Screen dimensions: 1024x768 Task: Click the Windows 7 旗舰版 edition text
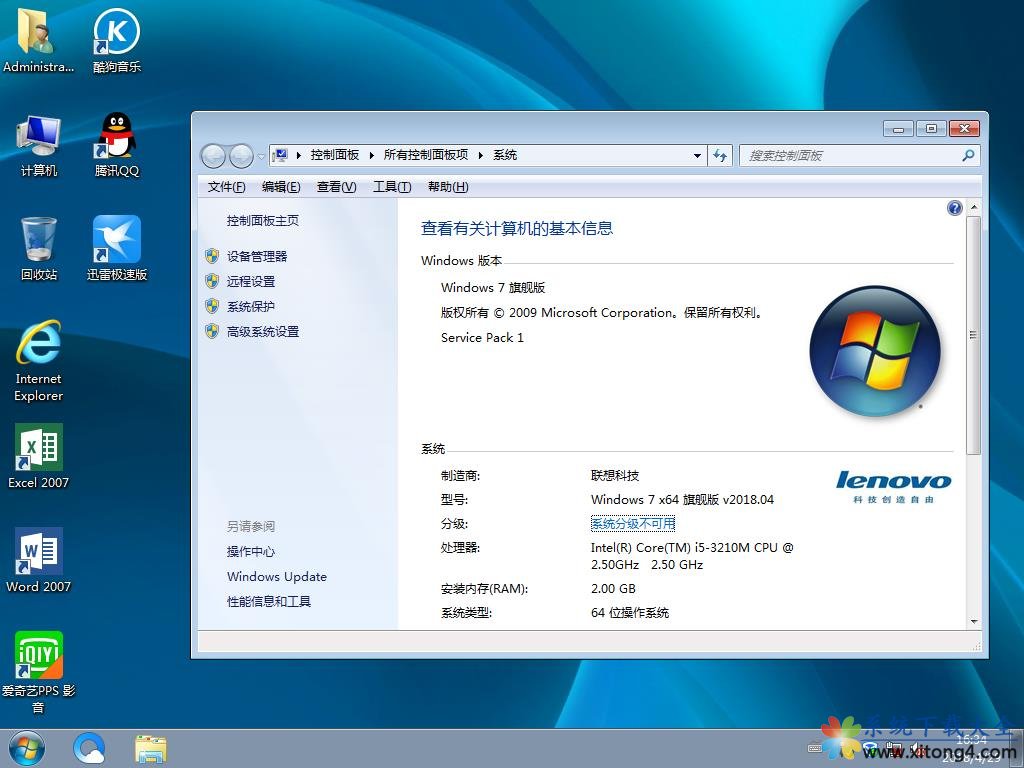(x=493, y=288)
